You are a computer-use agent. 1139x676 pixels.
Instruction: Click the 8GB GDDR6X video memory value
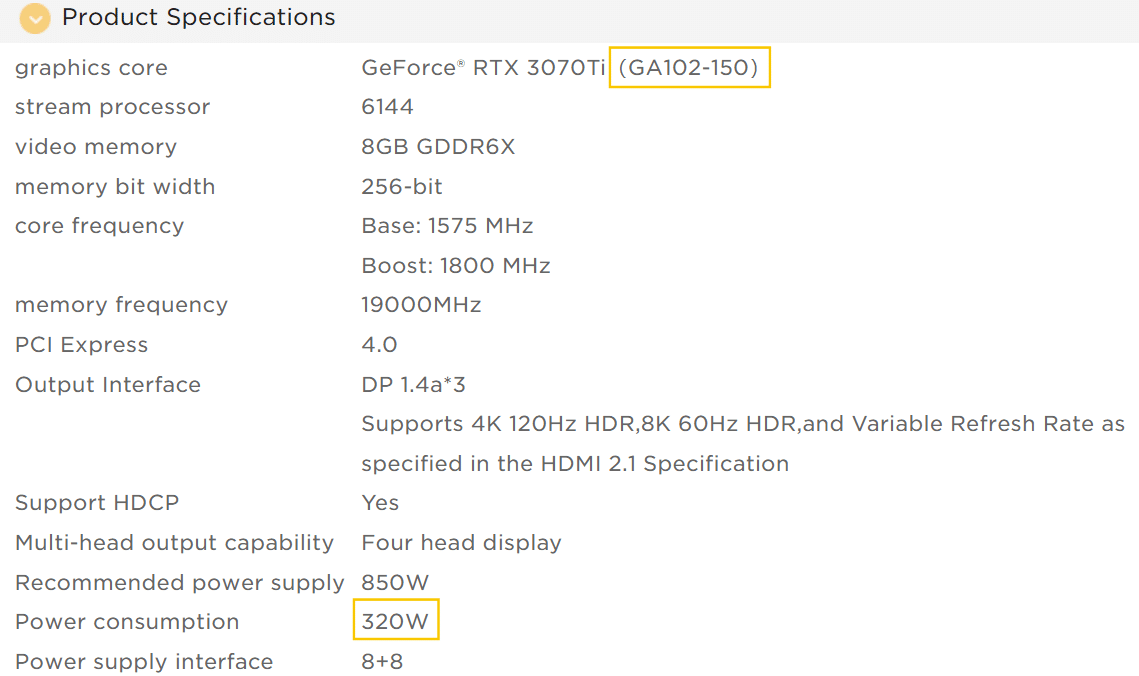tap(438, 147)
